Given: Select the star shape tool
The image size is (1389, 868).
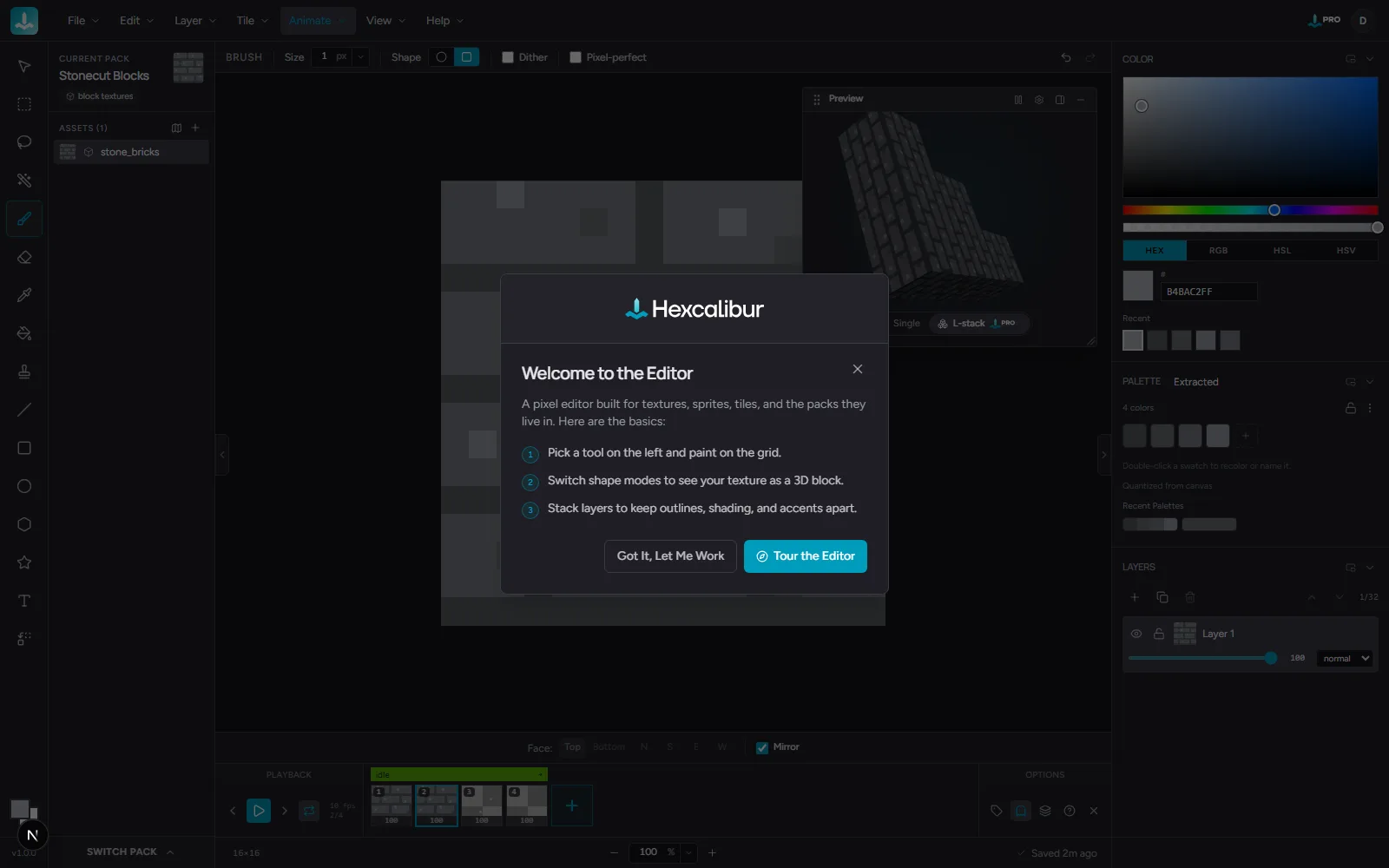Looking at the screenshot, I should point(24,562).
